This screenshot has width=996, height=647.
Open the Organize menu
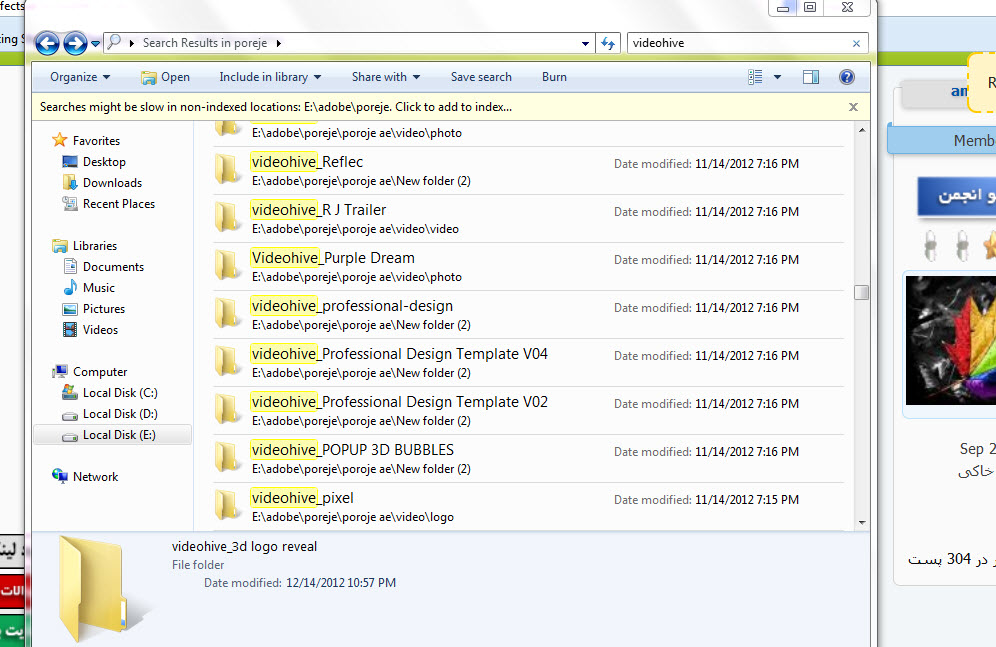coord(80,77)
